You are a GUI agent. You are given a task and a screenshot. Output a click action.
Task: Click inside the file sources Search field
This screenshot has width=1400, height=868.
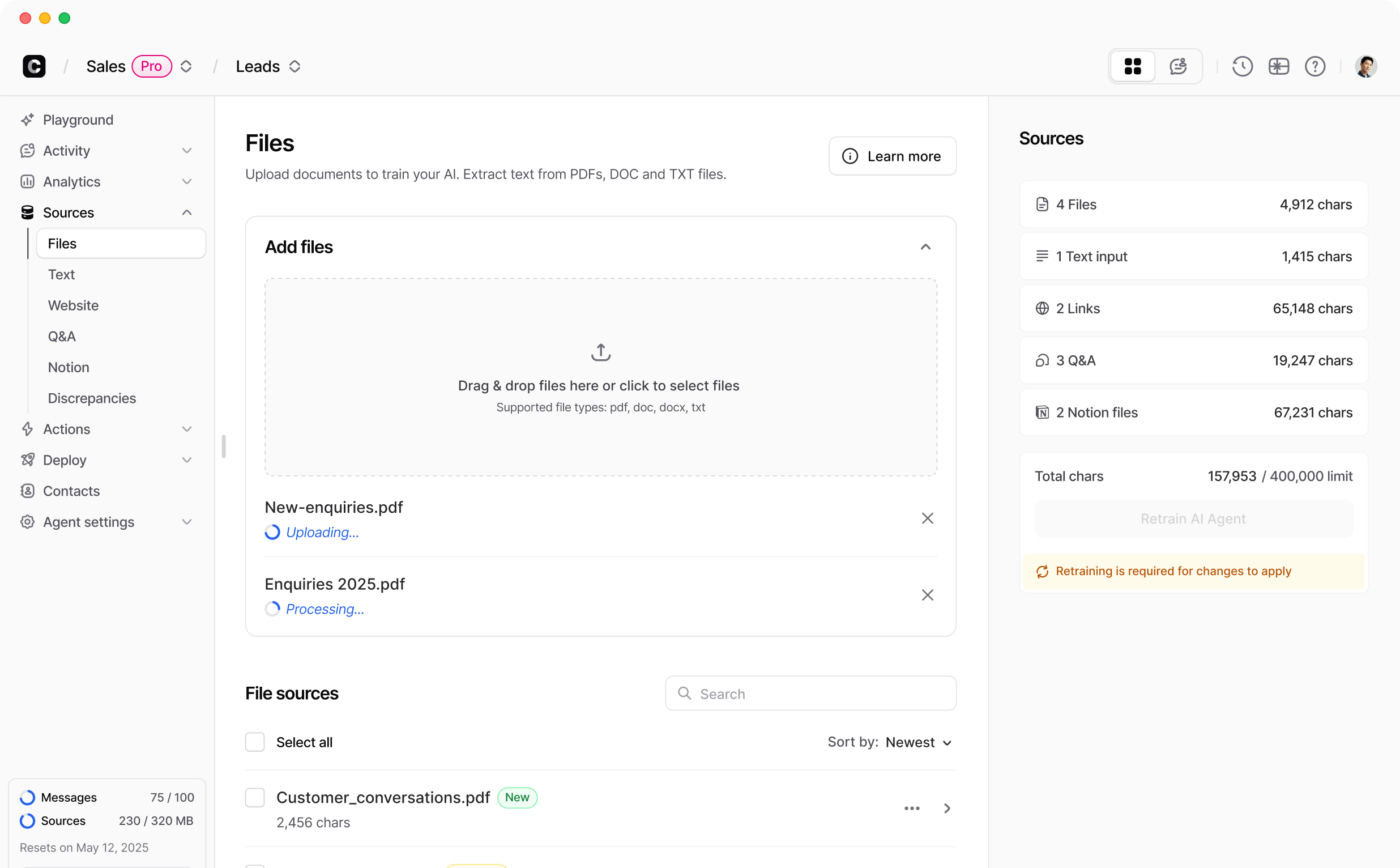[x=810, y=693]
